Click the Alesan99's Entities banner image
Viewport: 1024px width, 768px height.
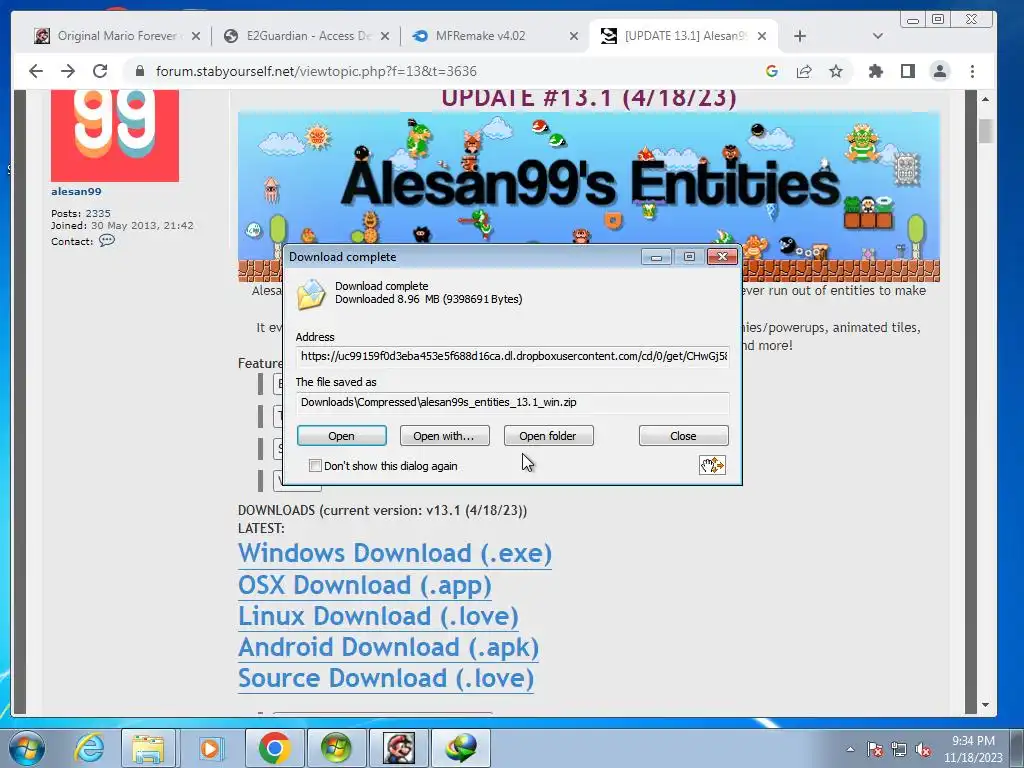tap(588, 196)
